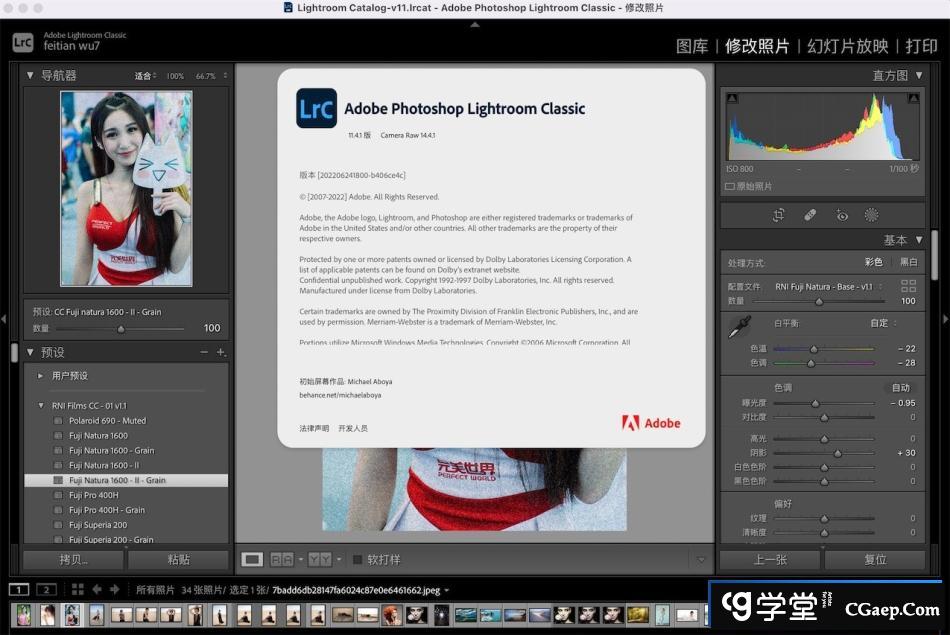This screenshot has height=635, width=950.
Task: Expand the 用户预设 preset folder
Action: coord(41,376)
